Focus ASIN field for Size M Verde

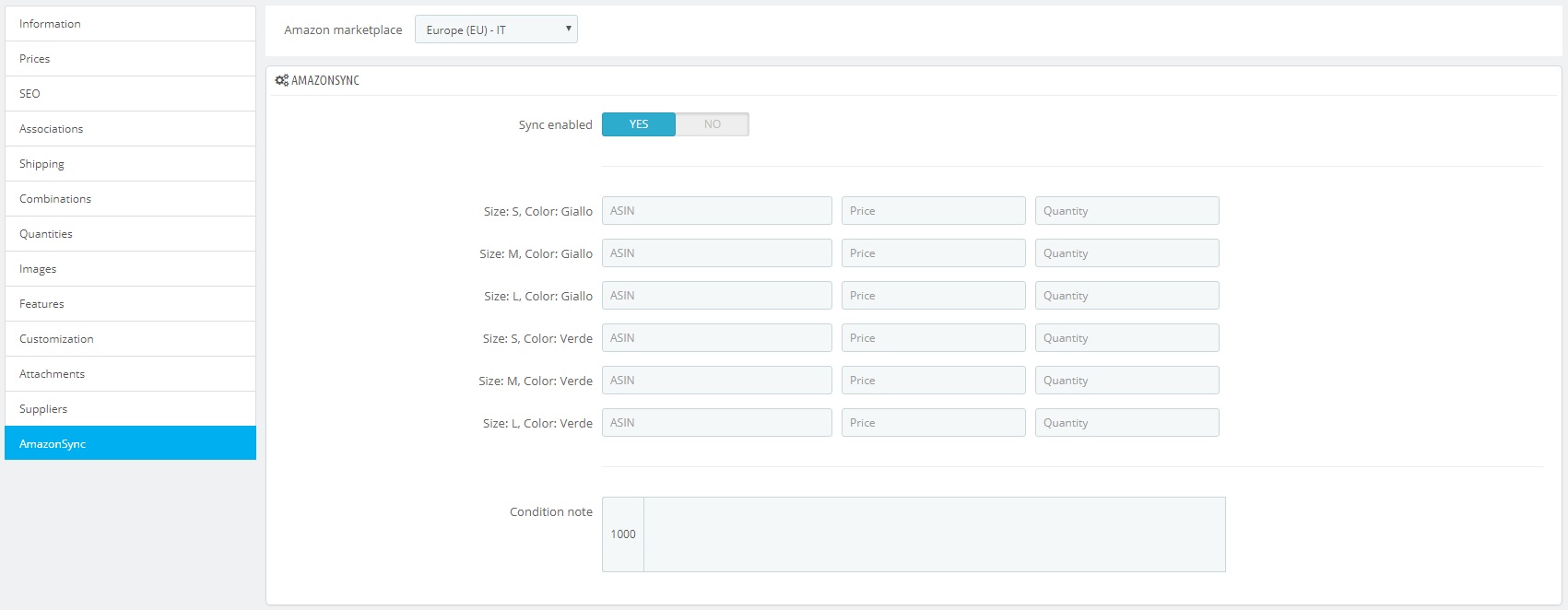717,381
